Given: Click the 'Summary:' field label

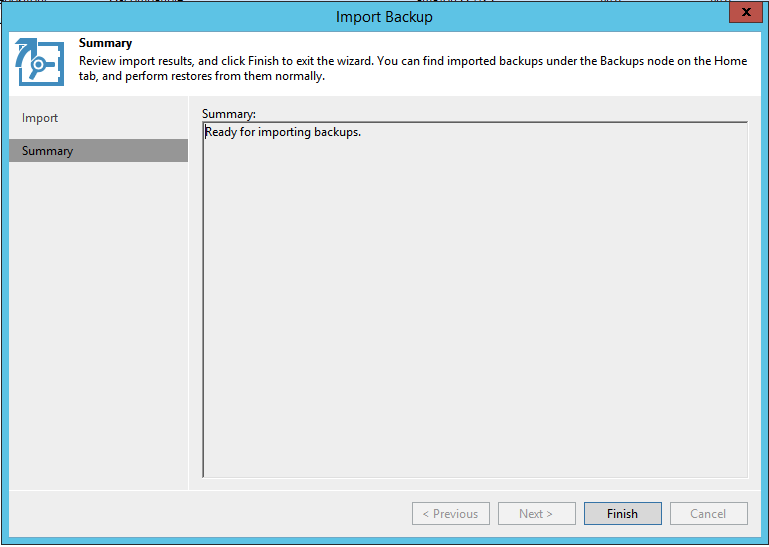Looking at the screenshot, I should click(229, 114).
